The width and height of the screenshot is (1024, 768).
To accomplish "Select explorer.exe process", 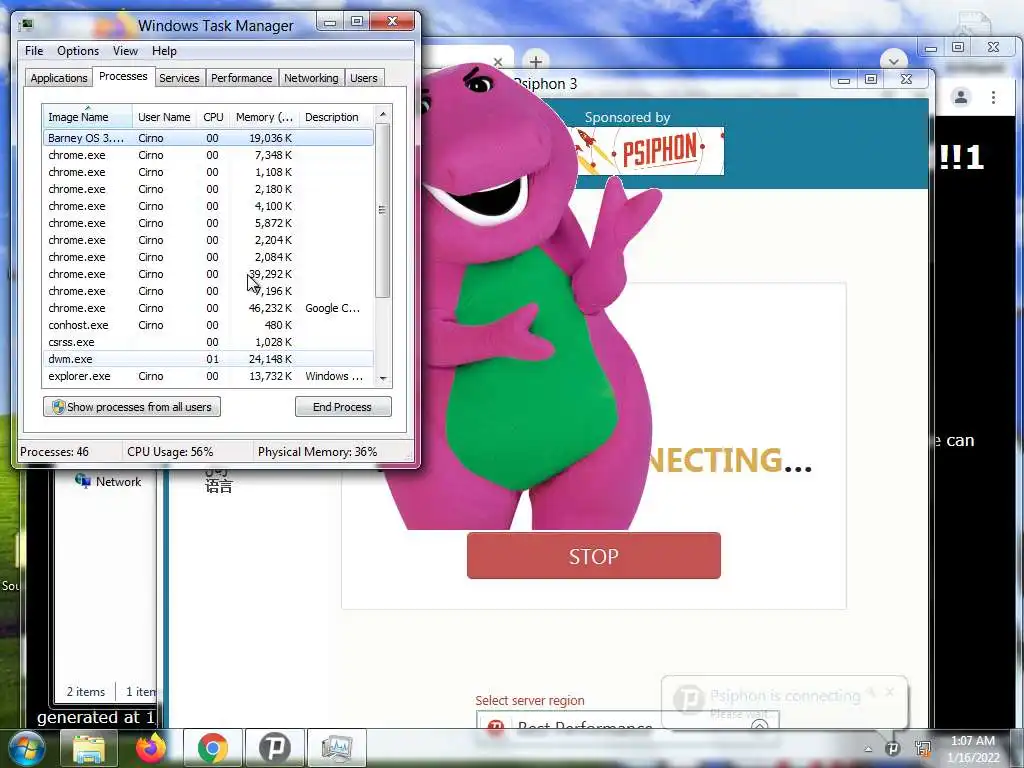I will tap(208, 376).
